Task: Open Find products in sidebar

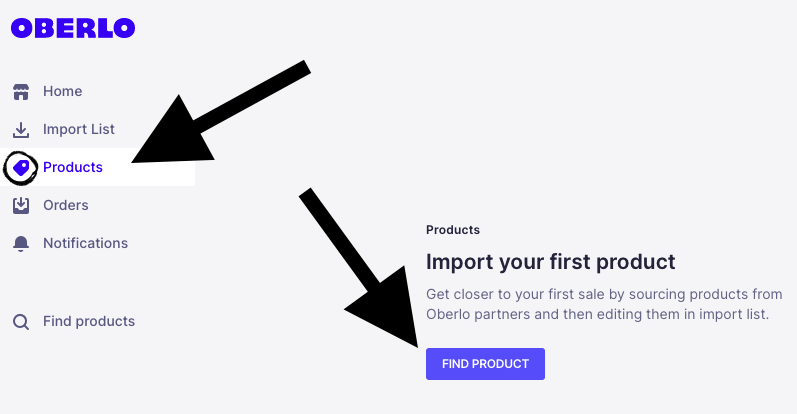Action: [x=89, y=321]
